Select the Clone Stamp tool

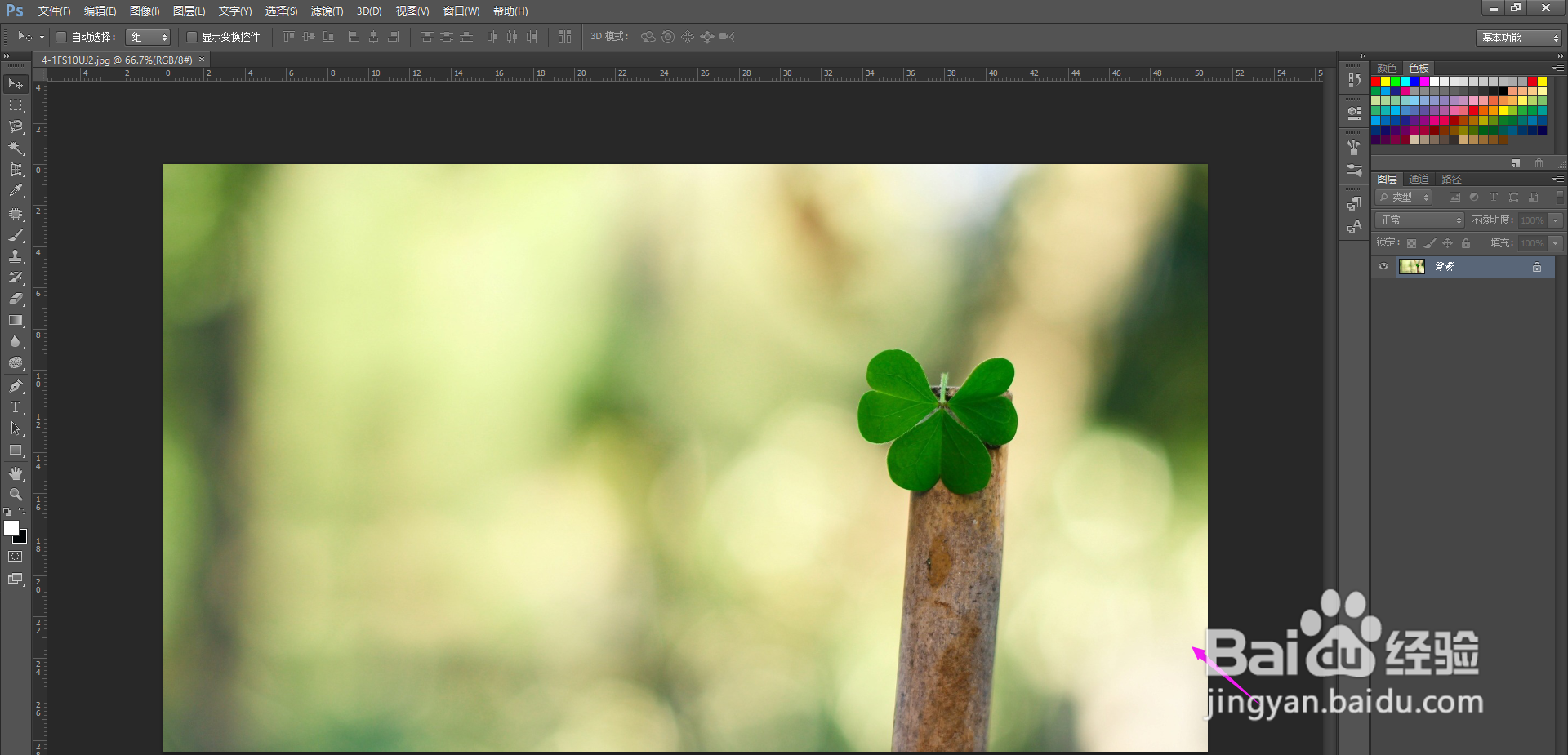pyautogui.click(x=16, y=256)
